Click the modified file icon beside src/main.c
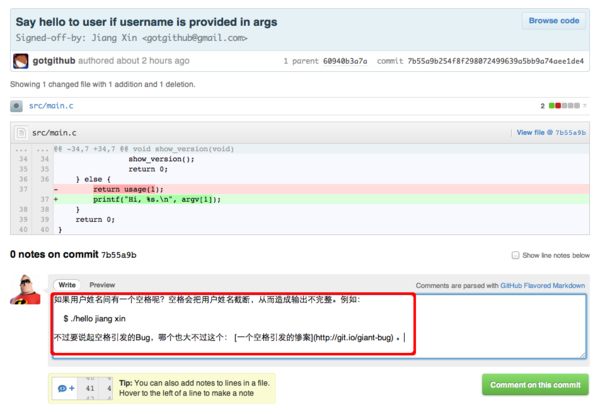 pos(16,106)
